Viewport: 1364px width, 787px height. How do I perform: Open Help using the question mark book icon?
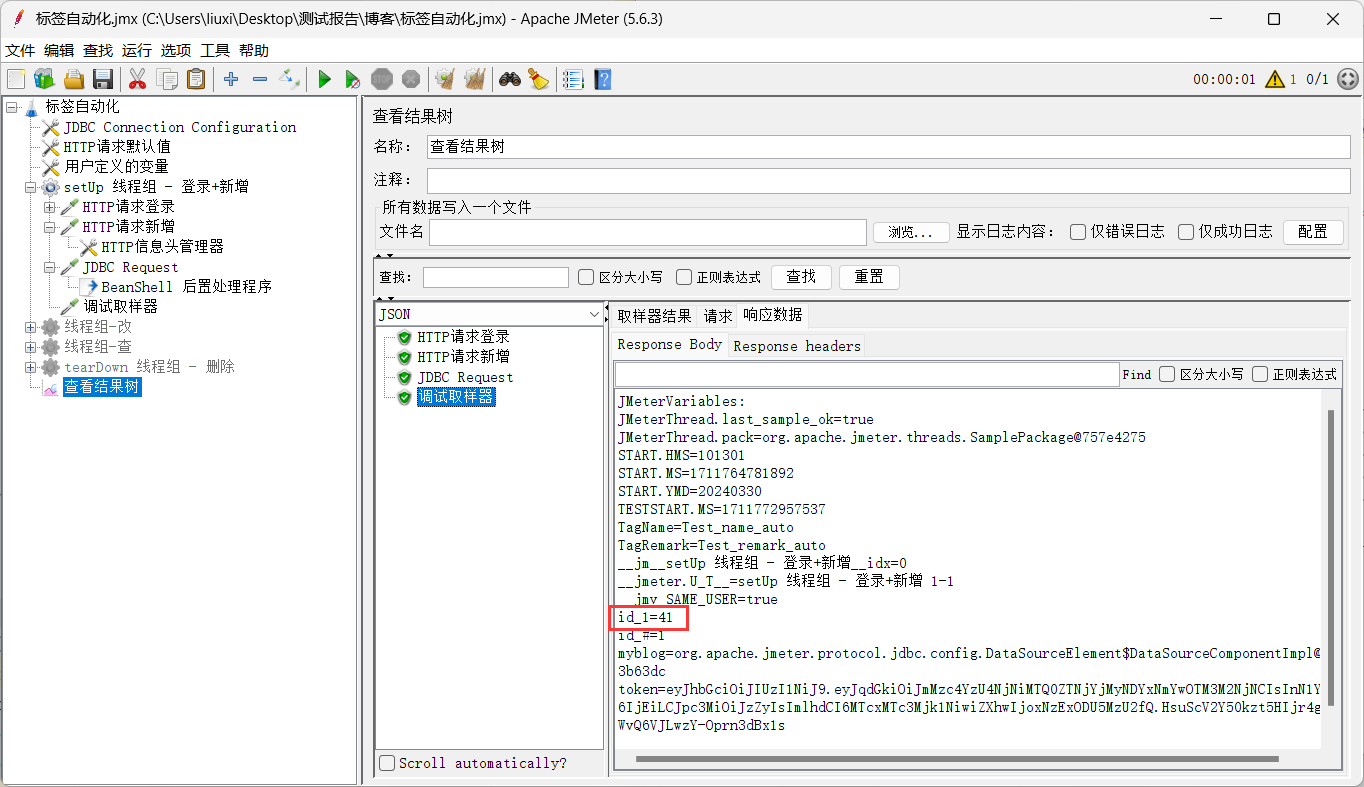point(602,79)
